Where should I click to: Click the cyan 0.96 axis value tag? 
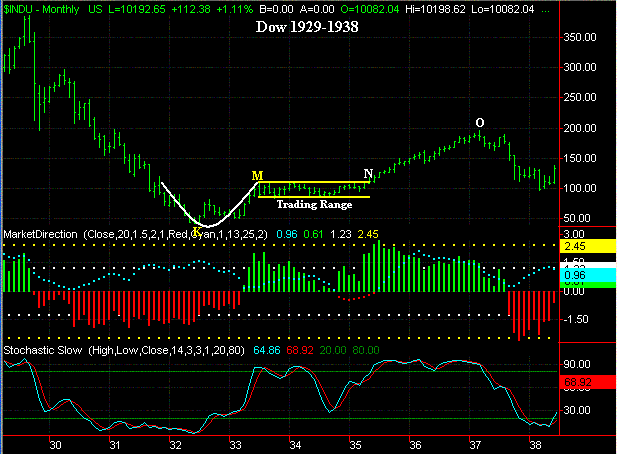(588, 275)
